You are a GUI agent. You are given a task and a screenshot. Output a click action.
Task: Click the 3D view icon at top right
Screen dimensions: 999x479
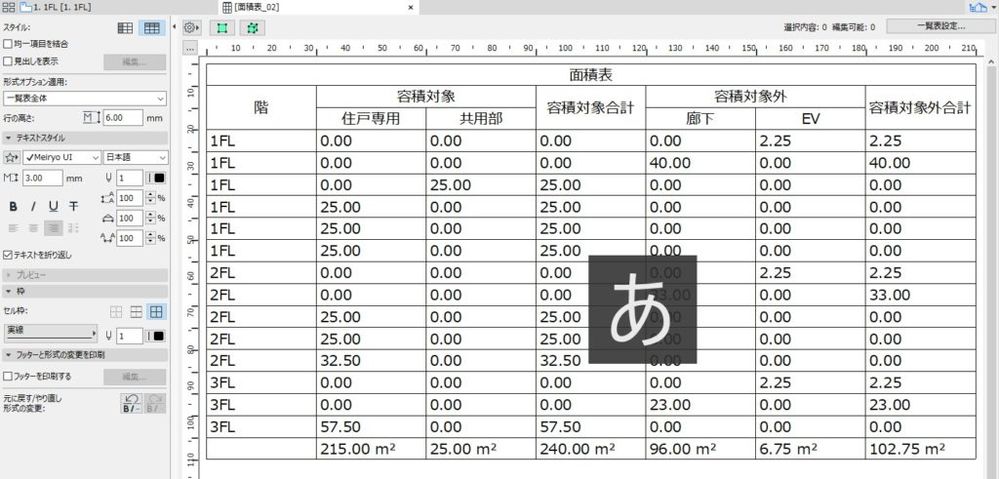point(977,7)
